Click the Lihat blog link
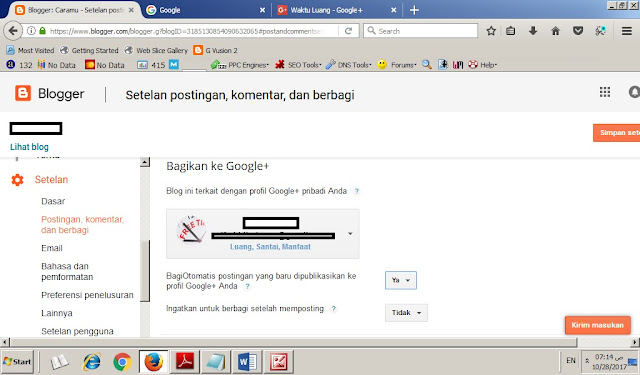The image size is (640, 375). pos(29,147)
